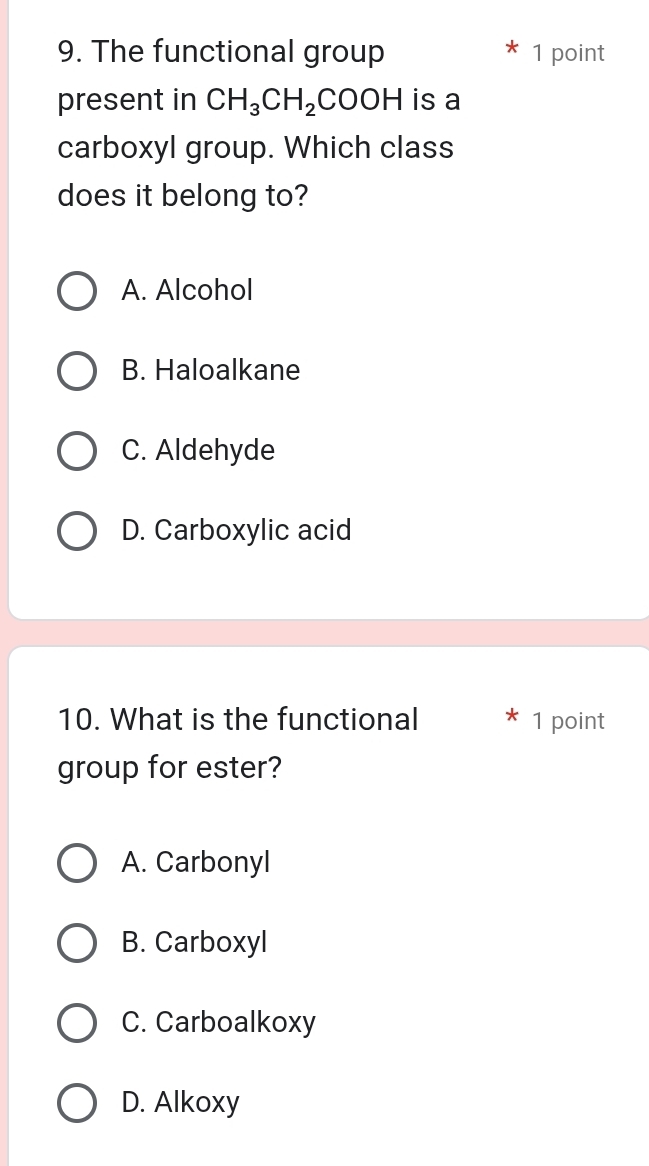Screen dimensions: 649x1166
Task: Select radio button for D. Alkoxy
Action: point(77,1102)
